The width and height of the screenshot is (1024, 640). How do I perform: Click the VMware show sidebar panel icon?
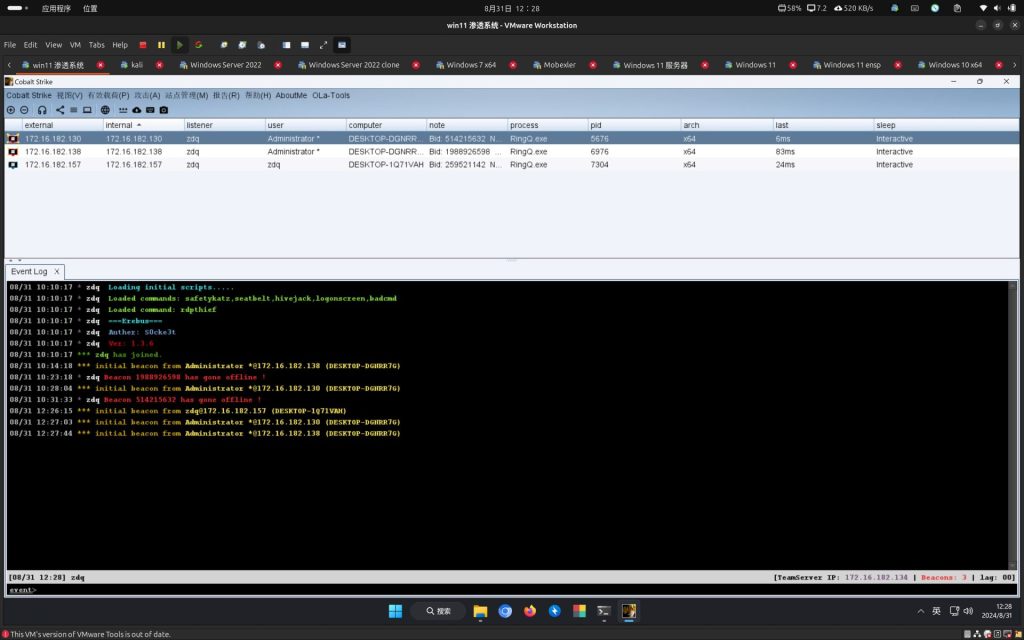click(286, 45)
